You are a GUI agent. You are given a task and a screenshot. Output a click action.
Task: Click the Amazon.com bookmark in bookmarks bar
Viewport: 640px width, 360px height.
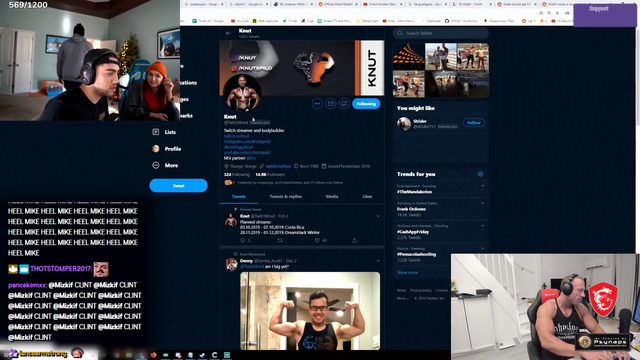pyautogui.click(x=501, y=20)
